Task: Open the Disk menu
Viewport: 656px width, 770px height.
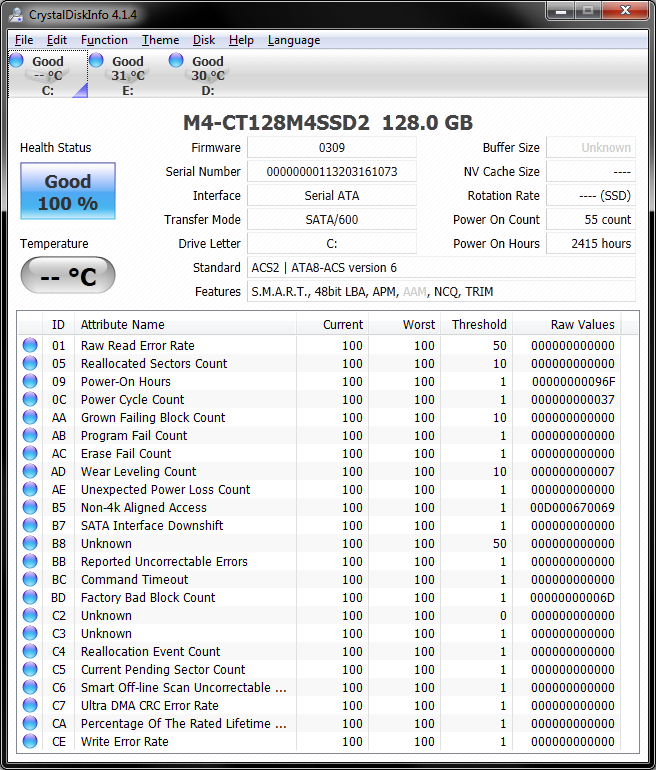Action: [204, 40]
